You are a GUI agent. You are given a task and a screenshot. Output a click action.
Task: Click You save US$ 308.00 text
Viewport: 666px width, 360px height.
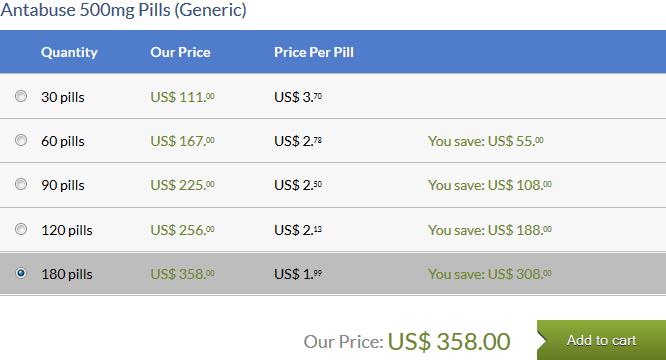pos(490,274)
